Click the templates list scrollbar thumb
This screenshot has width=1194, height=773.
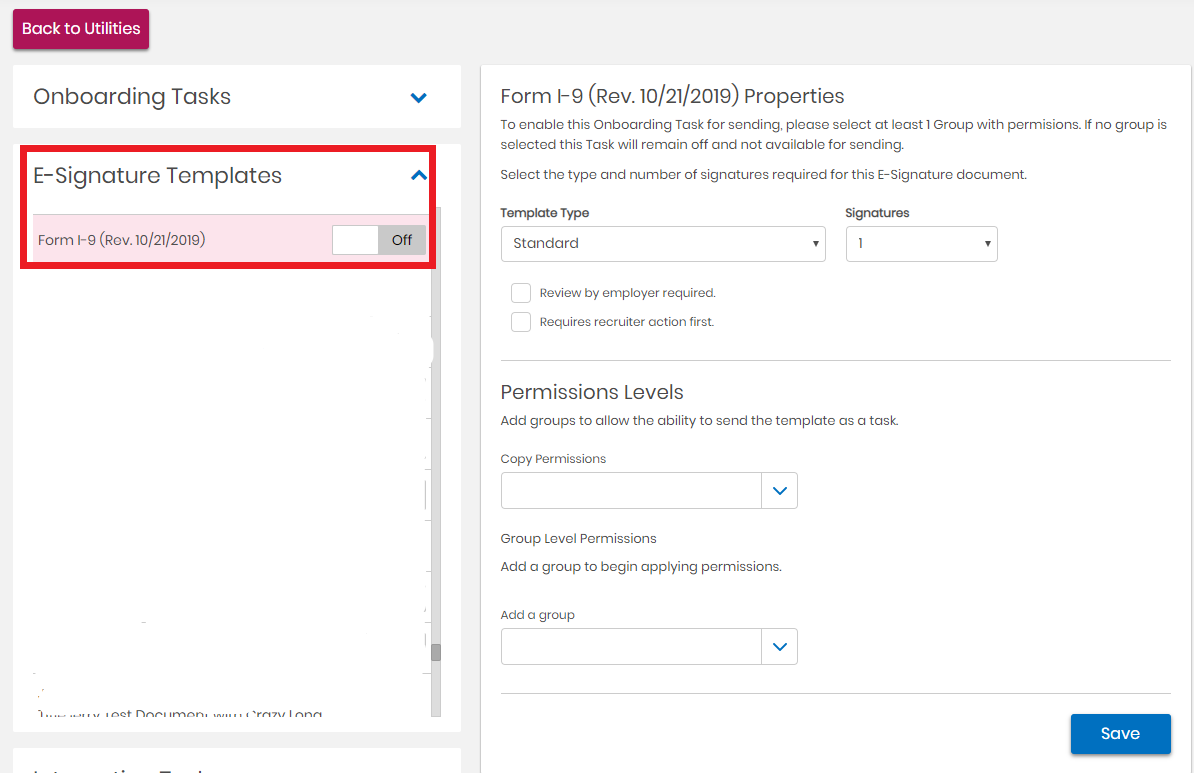tap(436, 652)
